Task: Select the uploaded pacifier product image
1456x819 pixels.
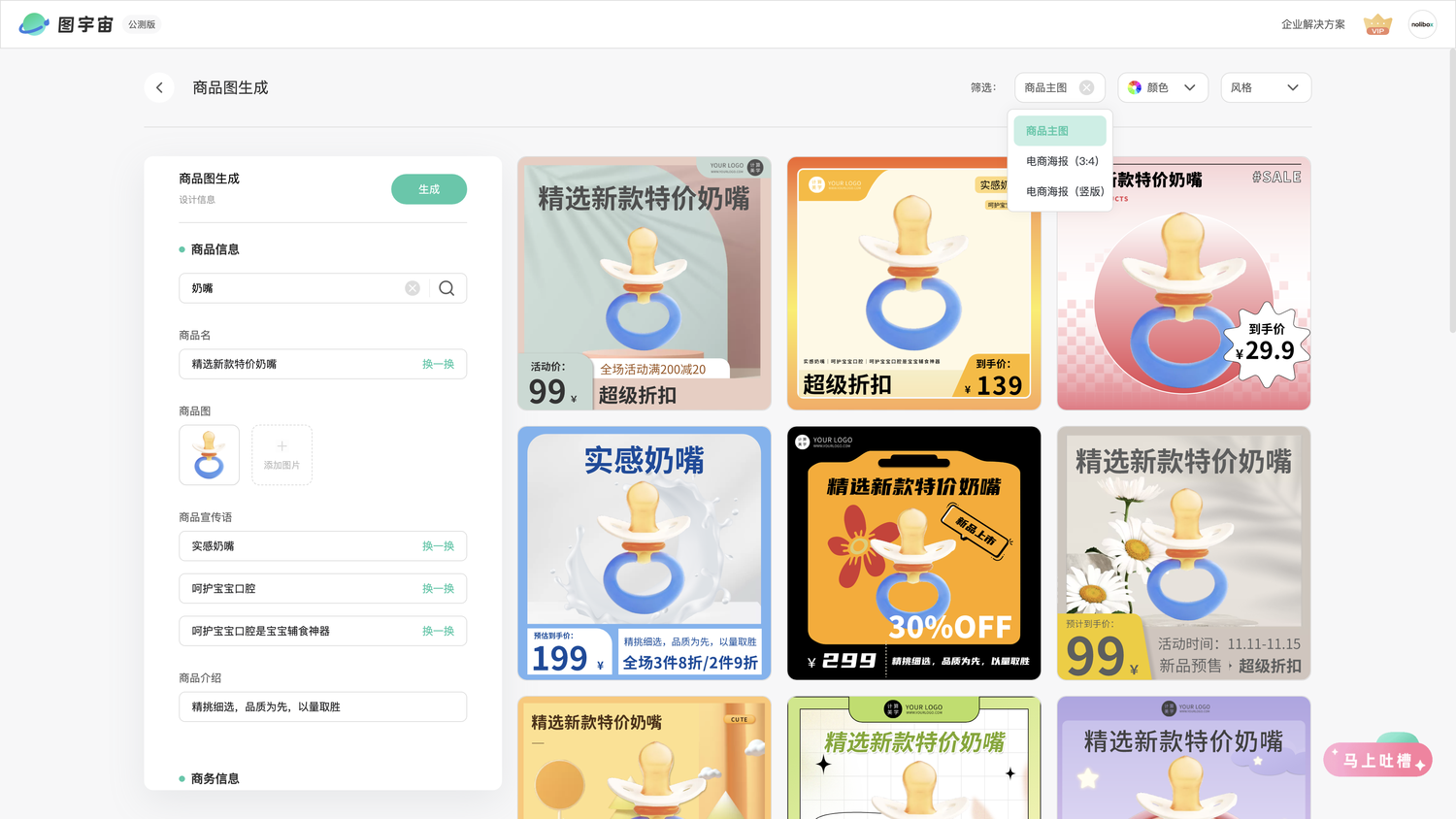Action: 209,455
